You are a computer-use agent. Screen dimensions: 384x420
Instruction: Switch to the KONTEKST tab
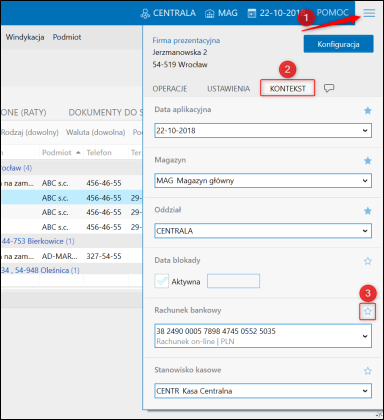point(287,89)
